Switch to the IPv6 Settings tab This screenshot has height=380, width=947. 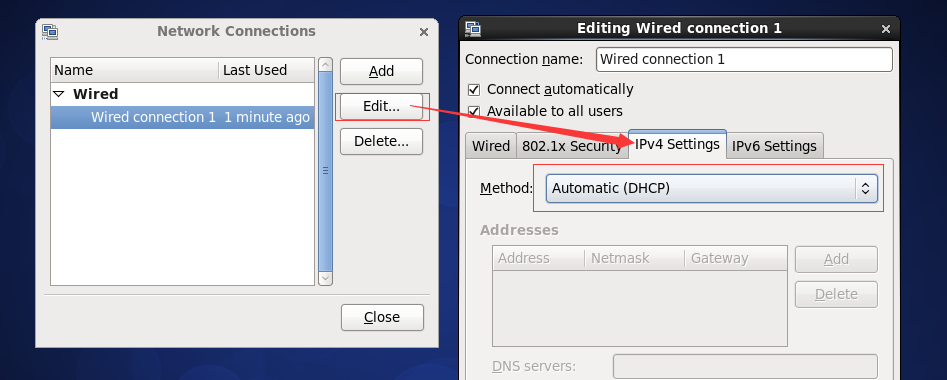click(774, 146)
